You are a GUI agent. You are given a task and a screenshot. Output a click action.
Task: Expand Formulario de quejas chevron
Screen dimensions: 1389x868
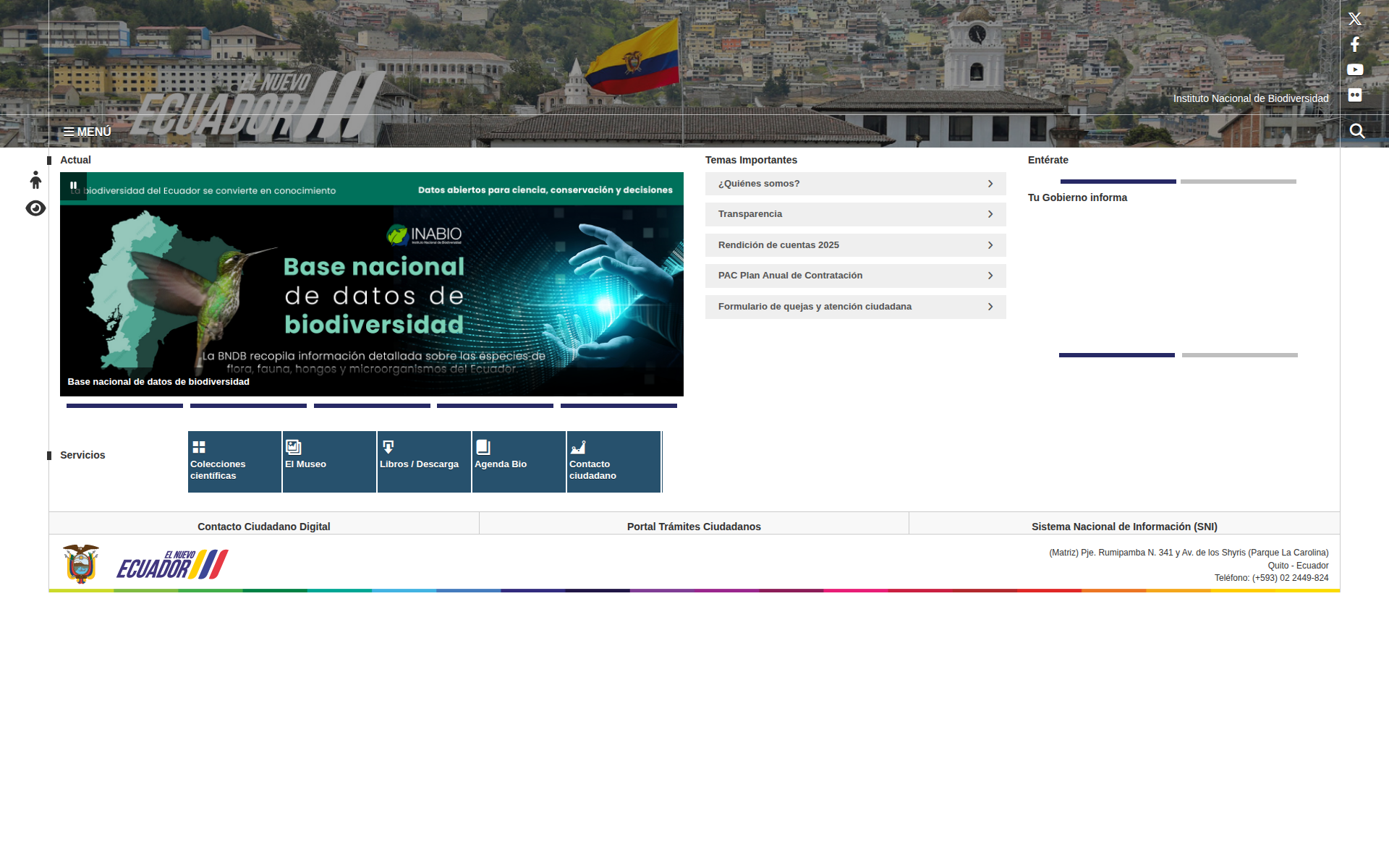[x=990, y=307]
